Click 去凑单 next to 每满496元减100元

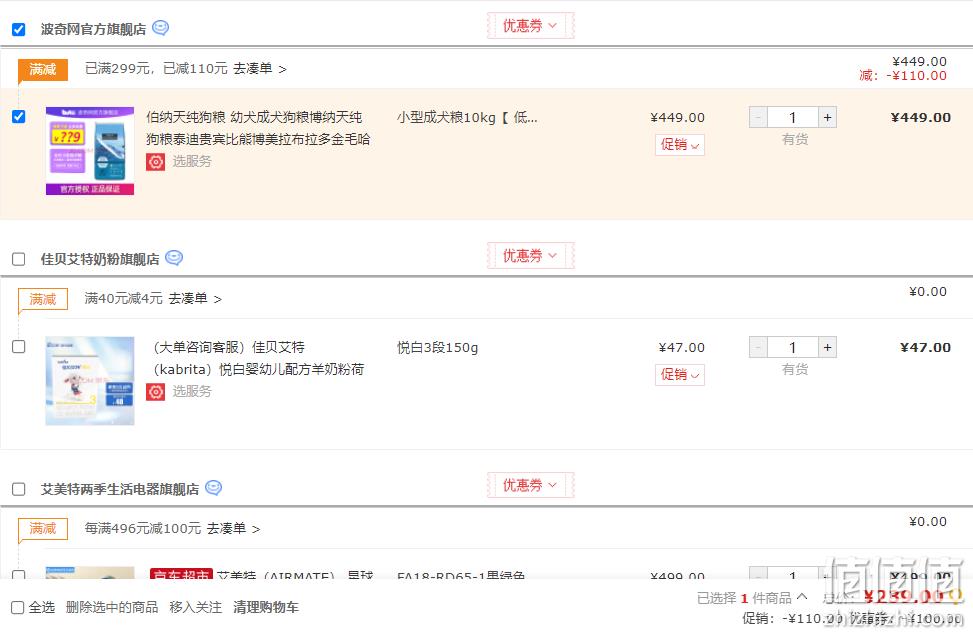click(x=233, y=529)
